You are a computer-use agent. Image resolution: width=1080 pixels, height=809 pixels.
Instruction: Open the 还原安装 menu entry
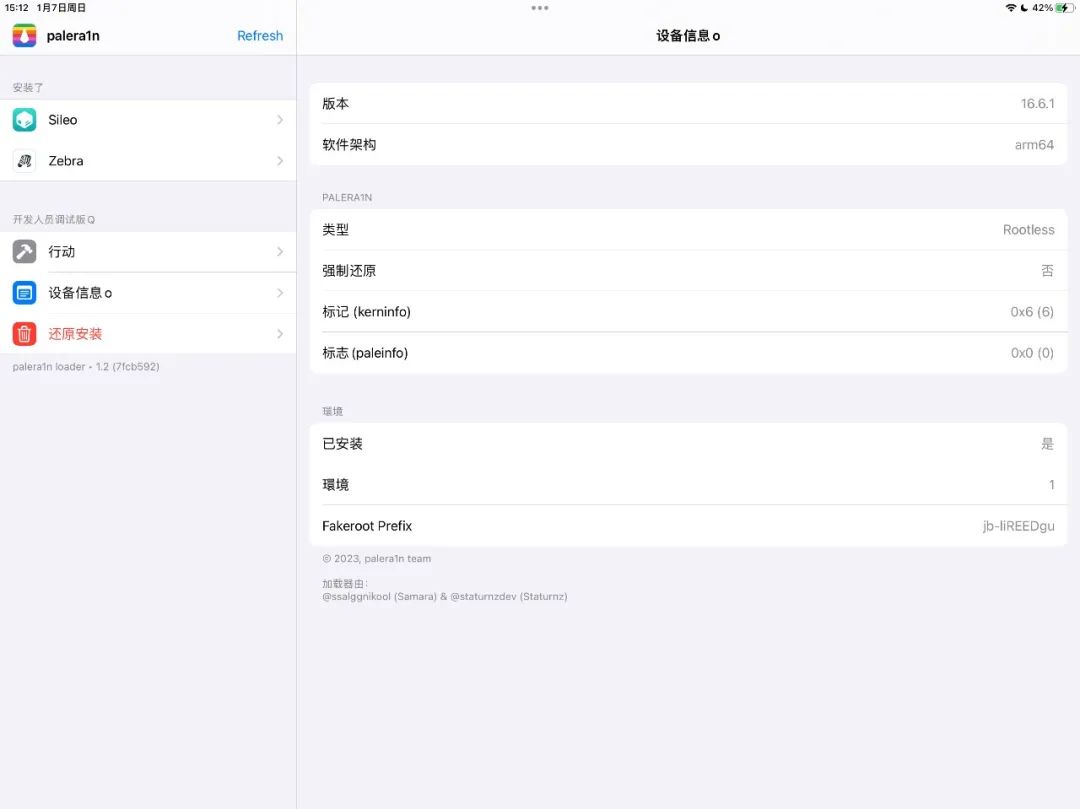[x=148, y=334]
